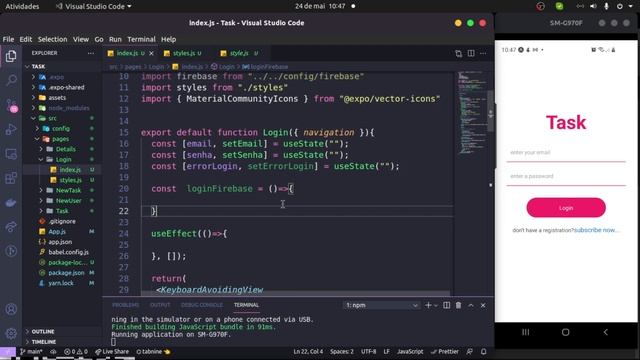This screenshot has width=640, height=360.
Task: Click main branch indicator in status bar
Action: click(x=31, y=351)
